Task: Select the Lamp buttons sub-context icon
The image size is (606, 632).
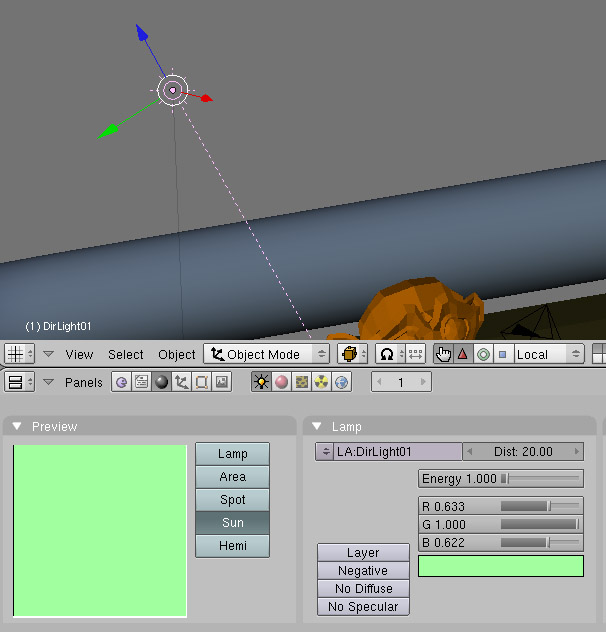Action: click(x=261, y=382)
